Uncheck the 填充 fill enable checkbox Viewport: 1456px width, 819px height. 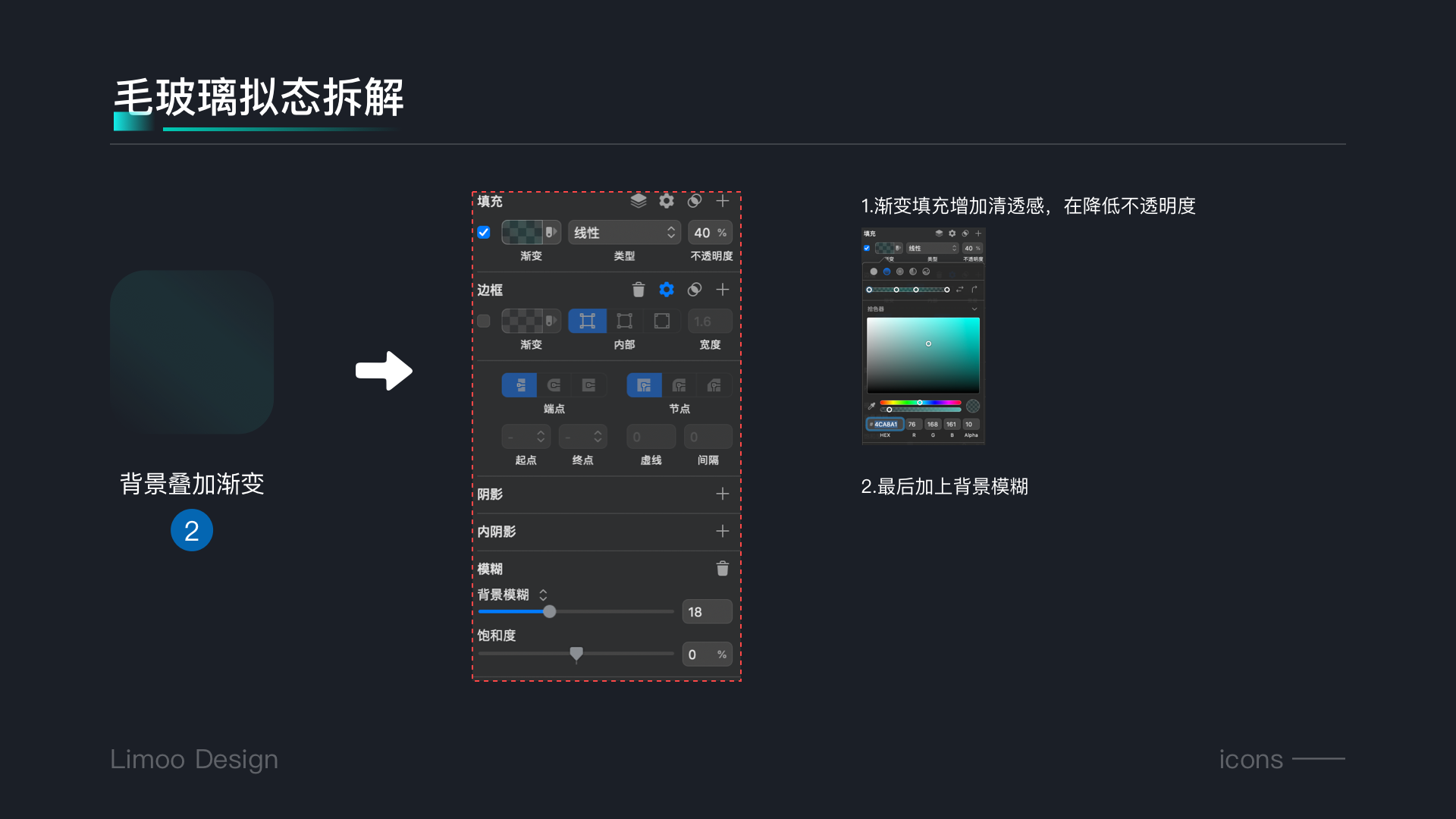point(484,233)
